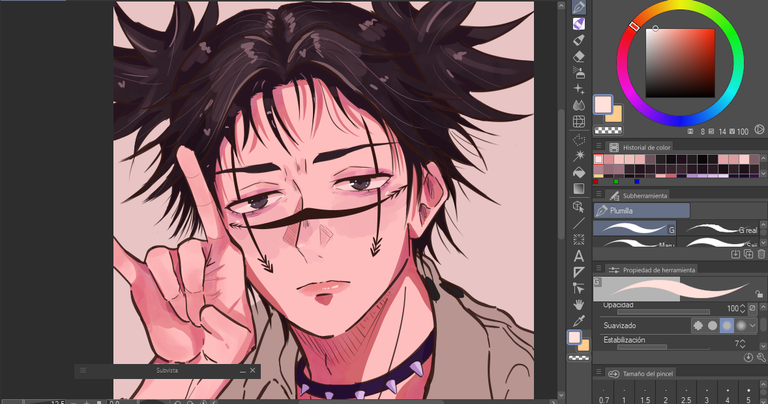This screenshot has width=768, height=404.
Task: Switch to the Tamaño del pincel tab
Action: [640, 374]
